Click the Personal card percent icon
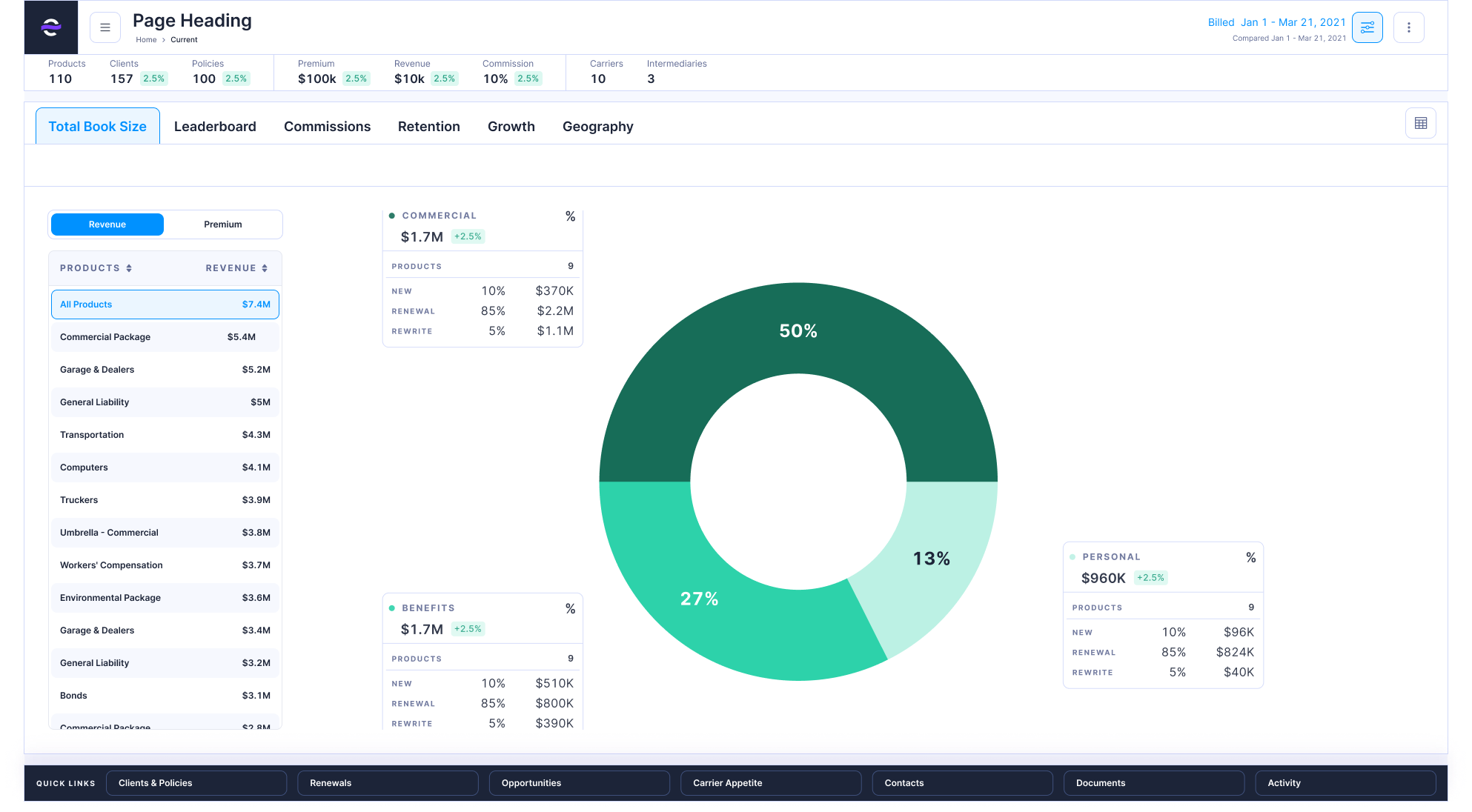1472x812 pixels. (1250, 557)
